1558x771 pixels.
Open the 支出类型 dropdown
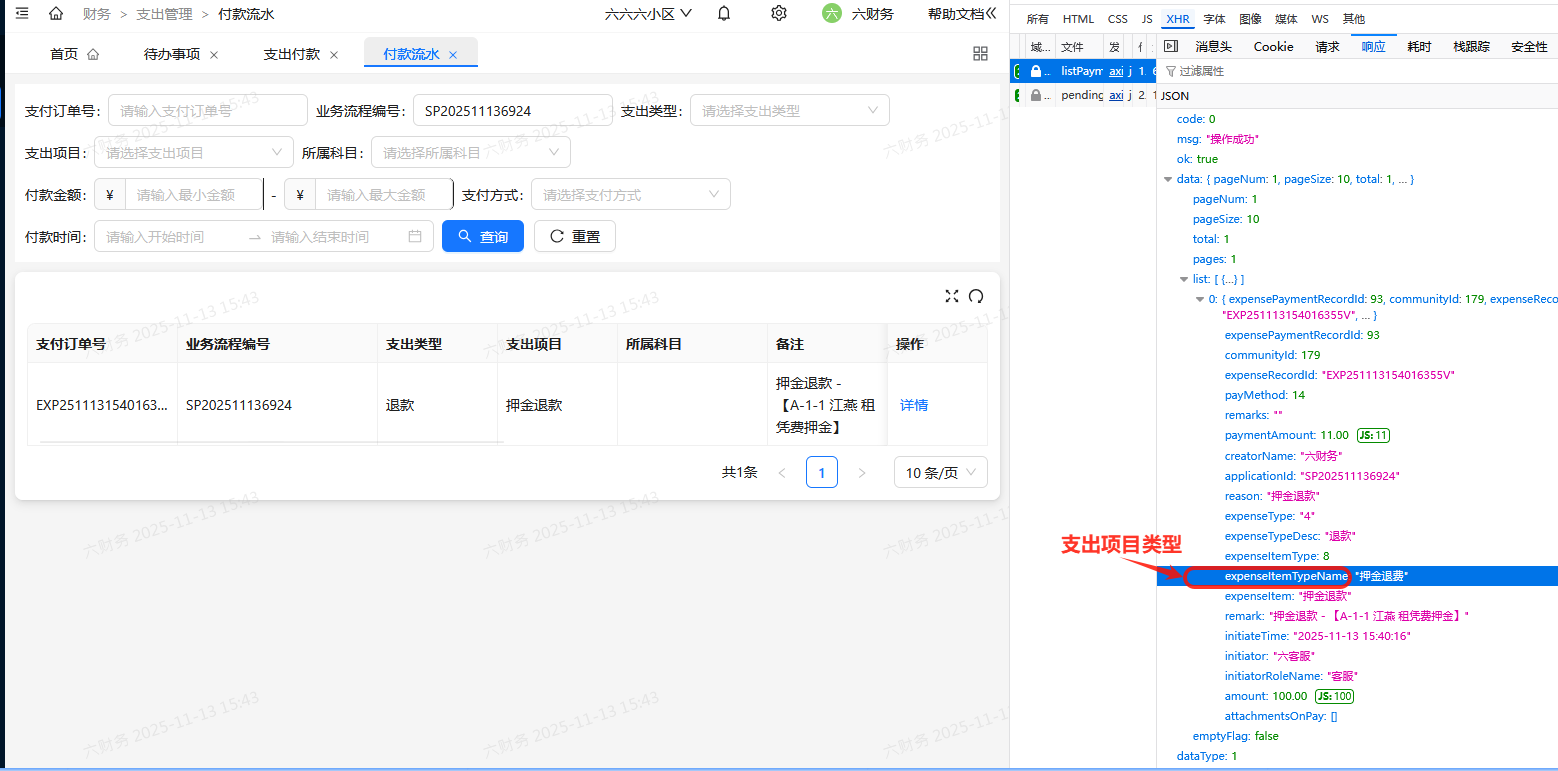pyautogui.click(x=789, y=110)
